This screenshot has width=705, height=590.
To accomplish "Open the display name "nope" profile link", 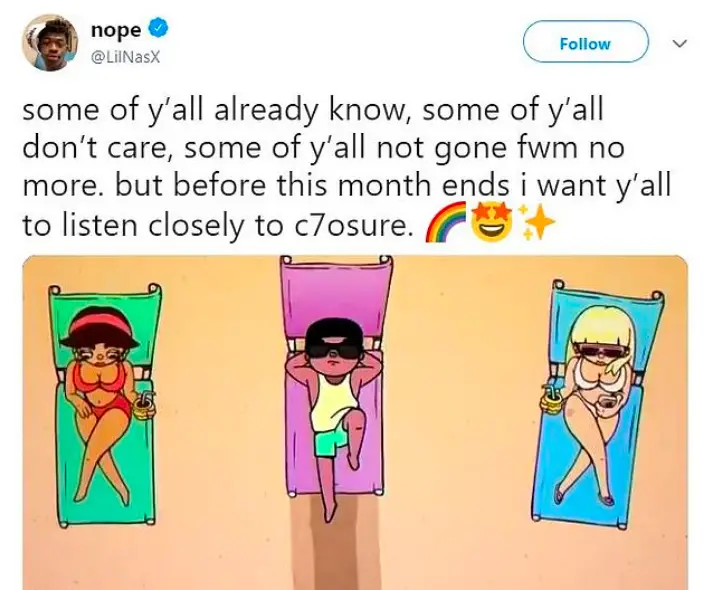I will (116, 30).
